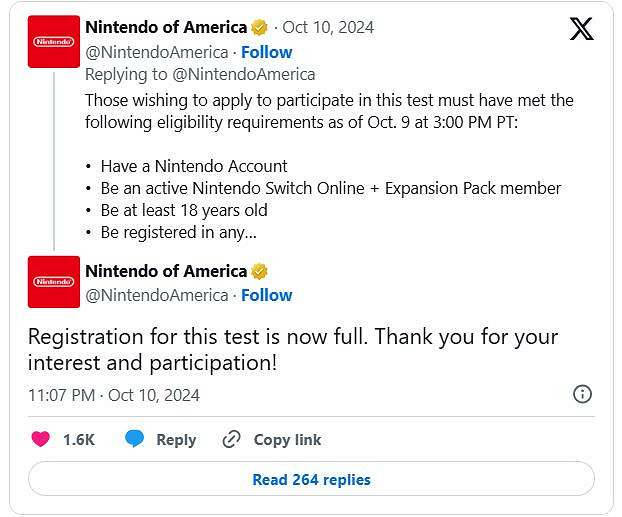This screenshot has height=517, width=622.
Task: Click the 1.6K likes count
Action: click(x=79, y=439)
